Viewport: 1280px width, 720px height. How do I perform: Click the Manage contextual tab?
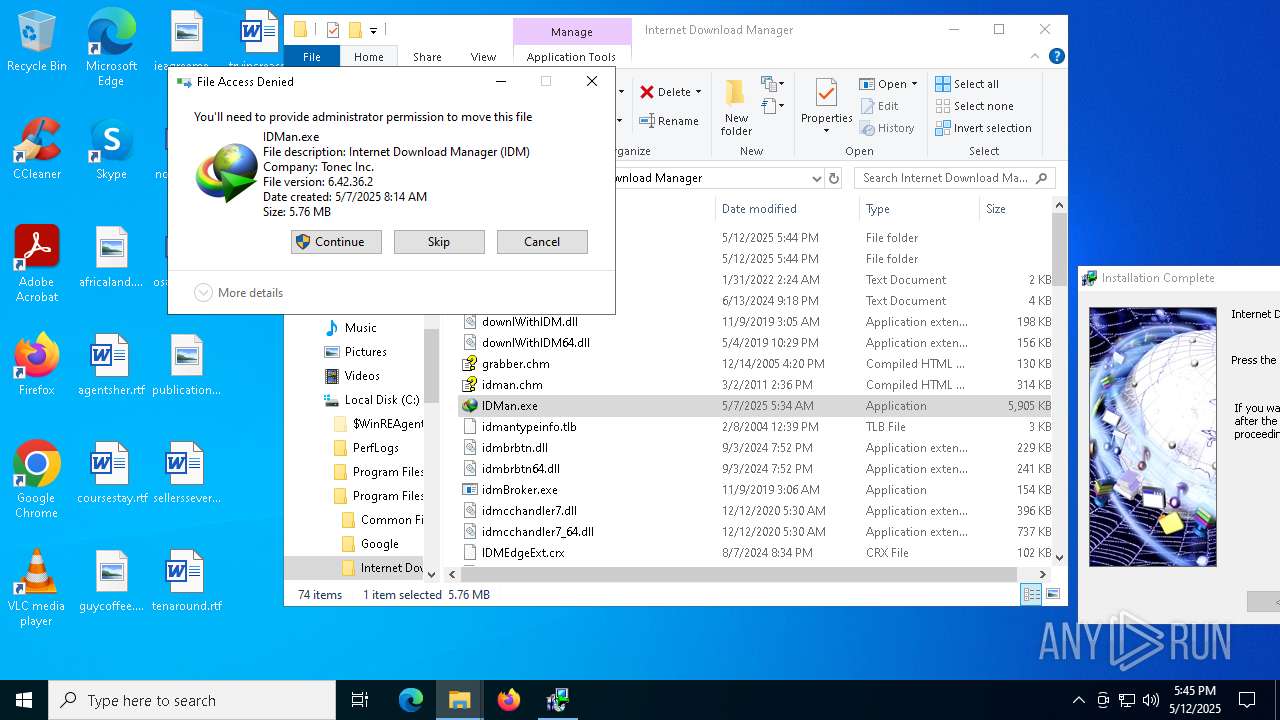click(572, 32)
